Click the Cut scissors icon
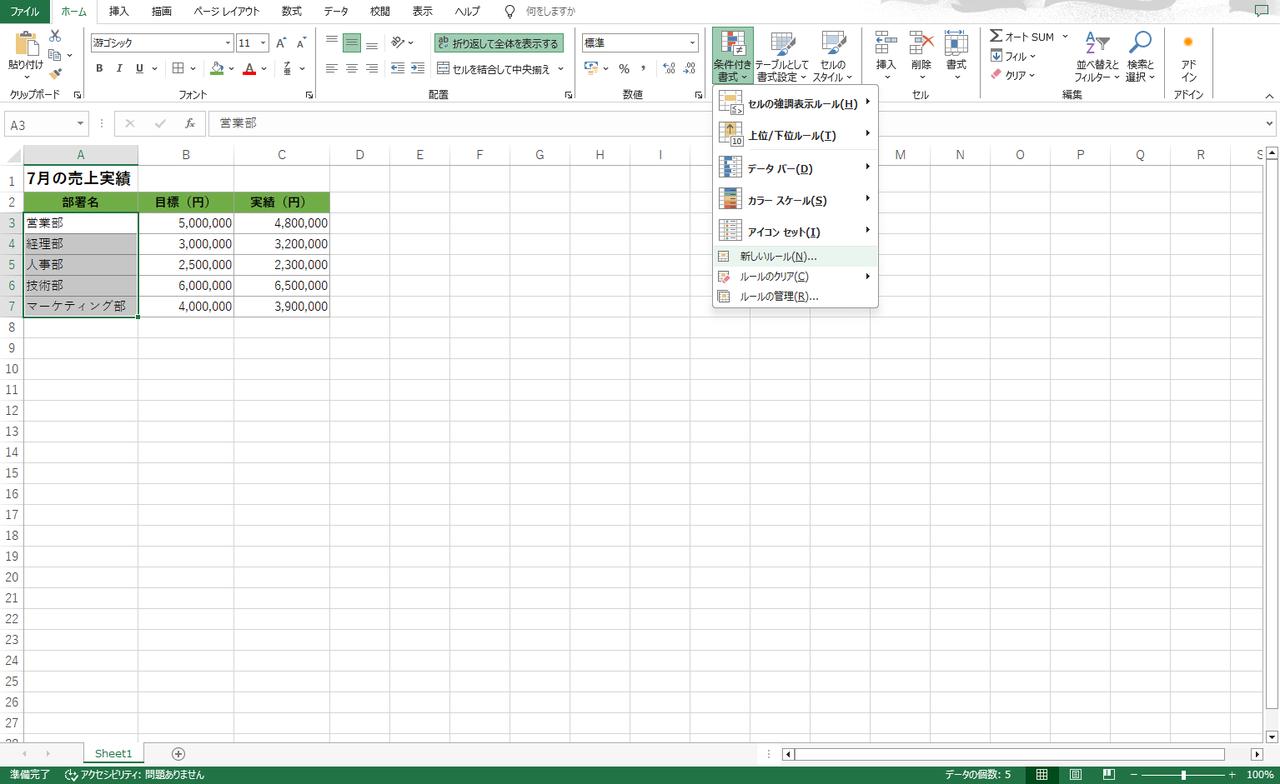This screenshot has height=784, width=1280. (x=55, y=36)
